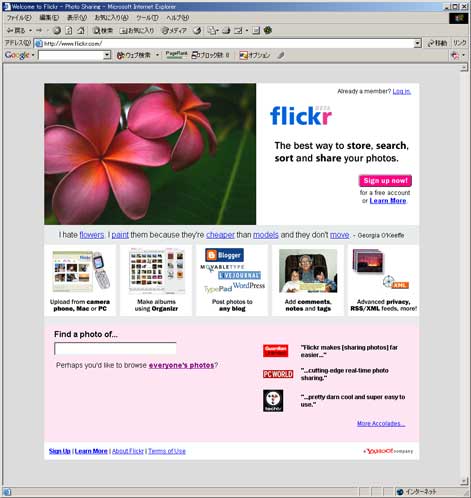
Task: Click the 移動 go button
Action: [x=437, y=43]
